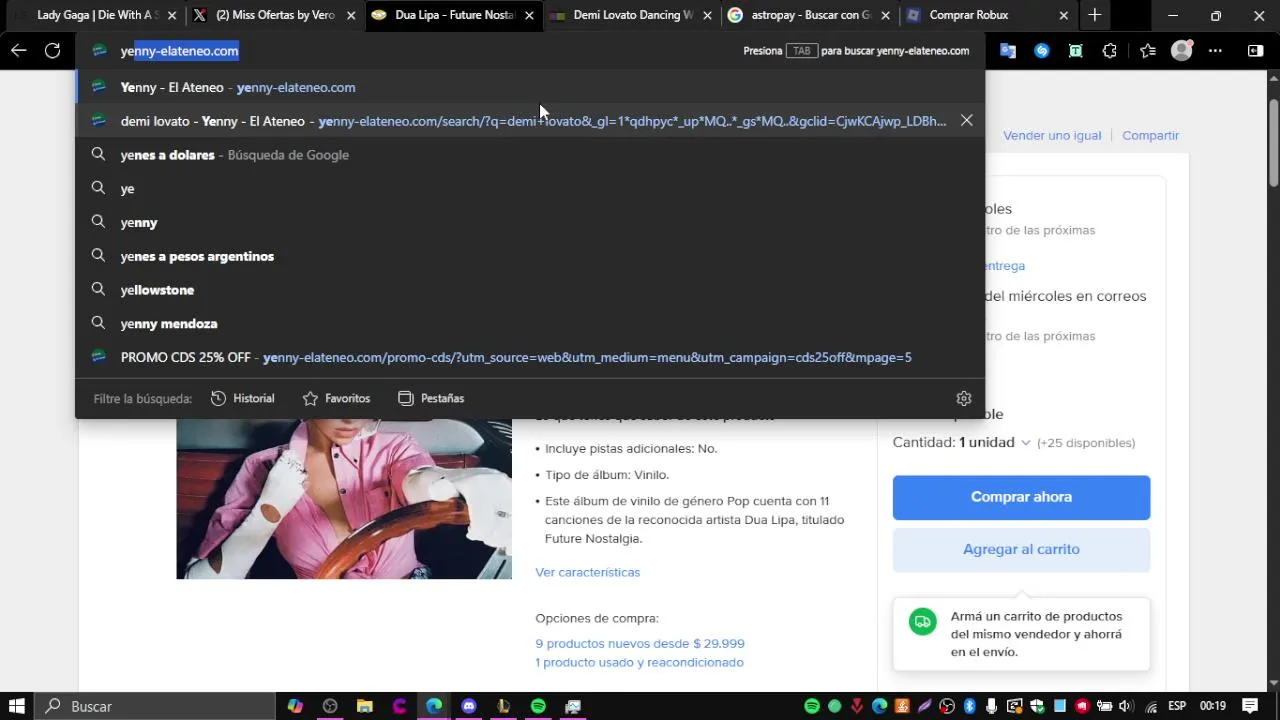Open the Edge settings three-dots menu
This screenshot has width=1280, height=720.
click(1216, 51)
